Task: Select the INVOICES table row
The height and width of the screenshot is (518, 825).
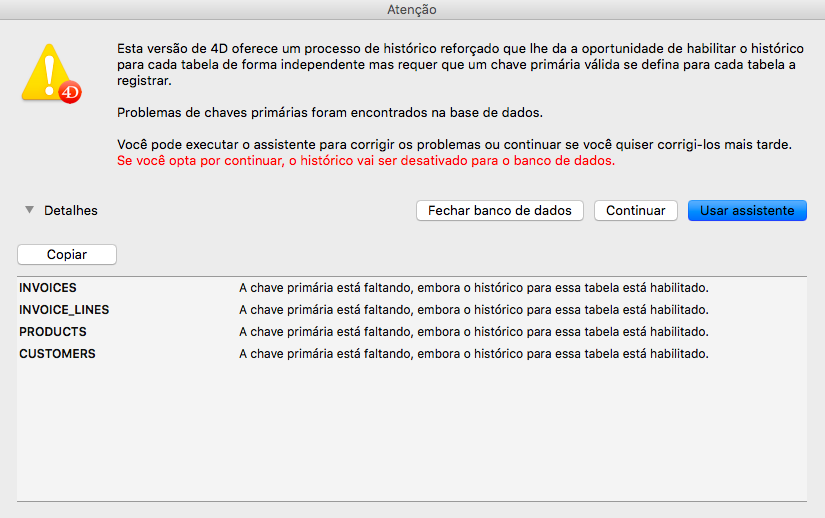Action: (412, 288)
